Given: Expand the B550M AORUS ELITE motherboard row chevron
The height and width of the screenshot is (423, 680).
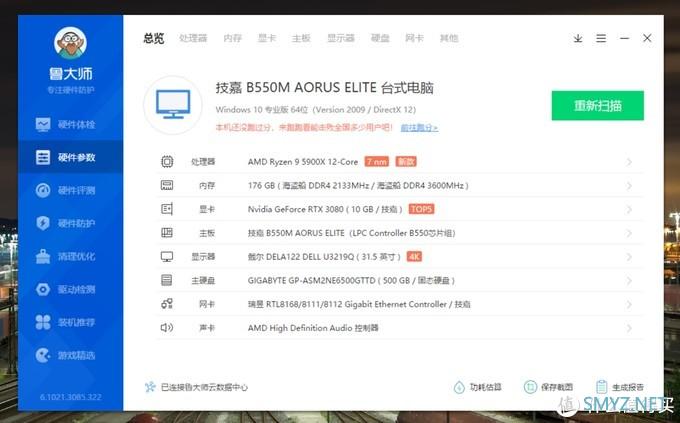Looking at the screenshot, I should tap(629, 233).
